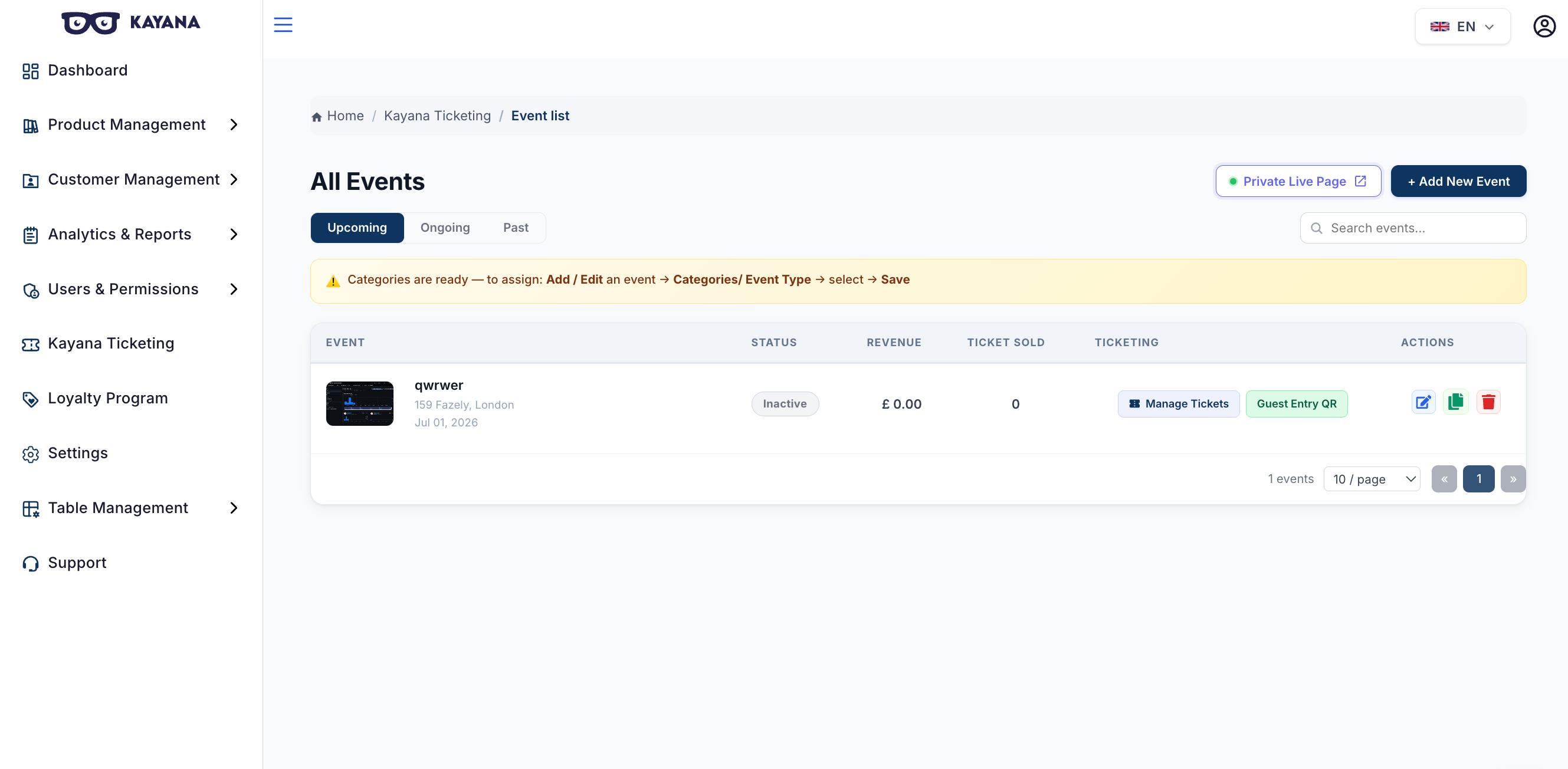Click the Kayana Ticketing ticket icon
The height and width of the screenshot is (769, 1568).
(31, 345)
